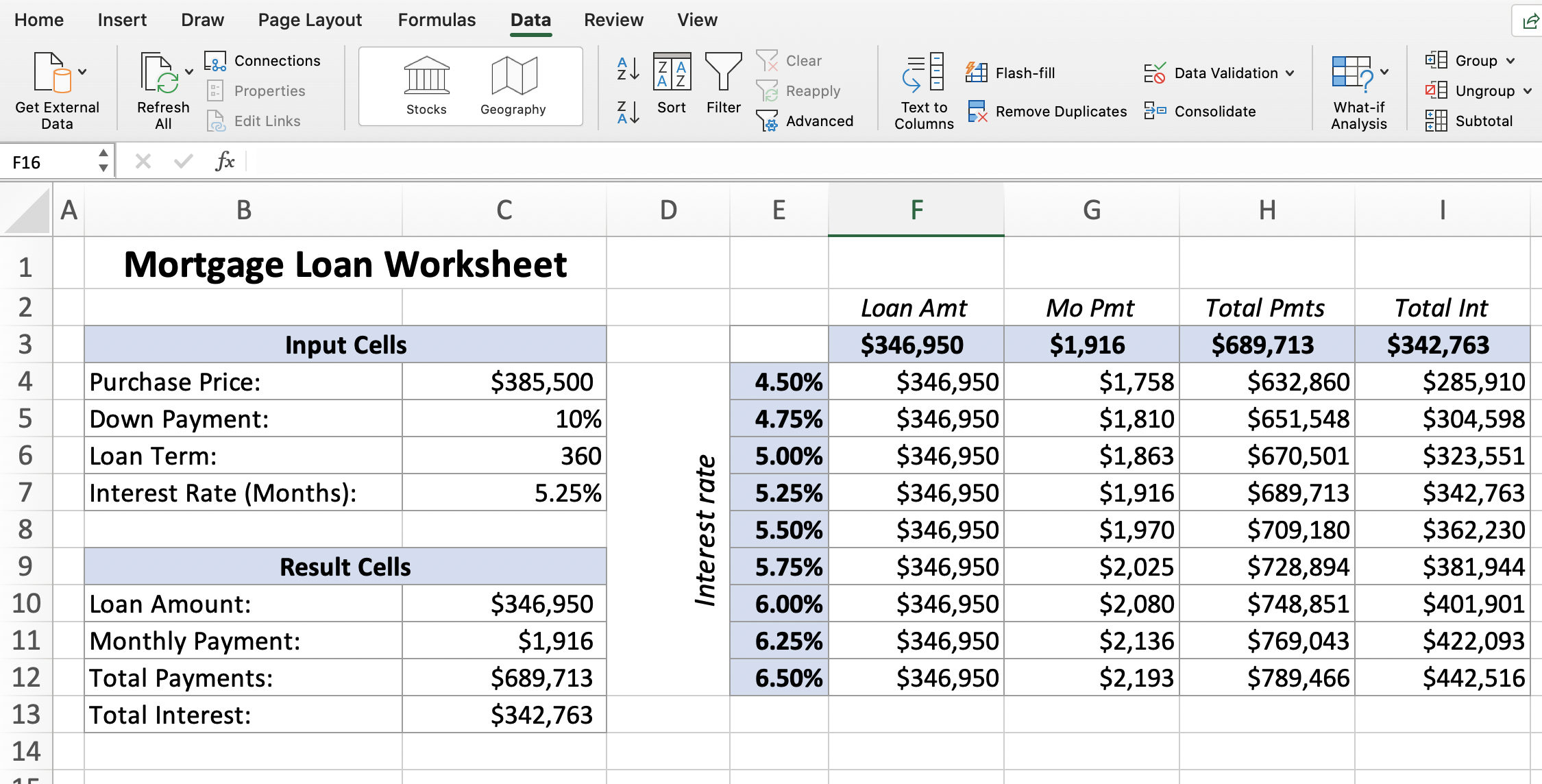
Task: Run Flash-fill on the column
Action: (x=1010, y=73)
